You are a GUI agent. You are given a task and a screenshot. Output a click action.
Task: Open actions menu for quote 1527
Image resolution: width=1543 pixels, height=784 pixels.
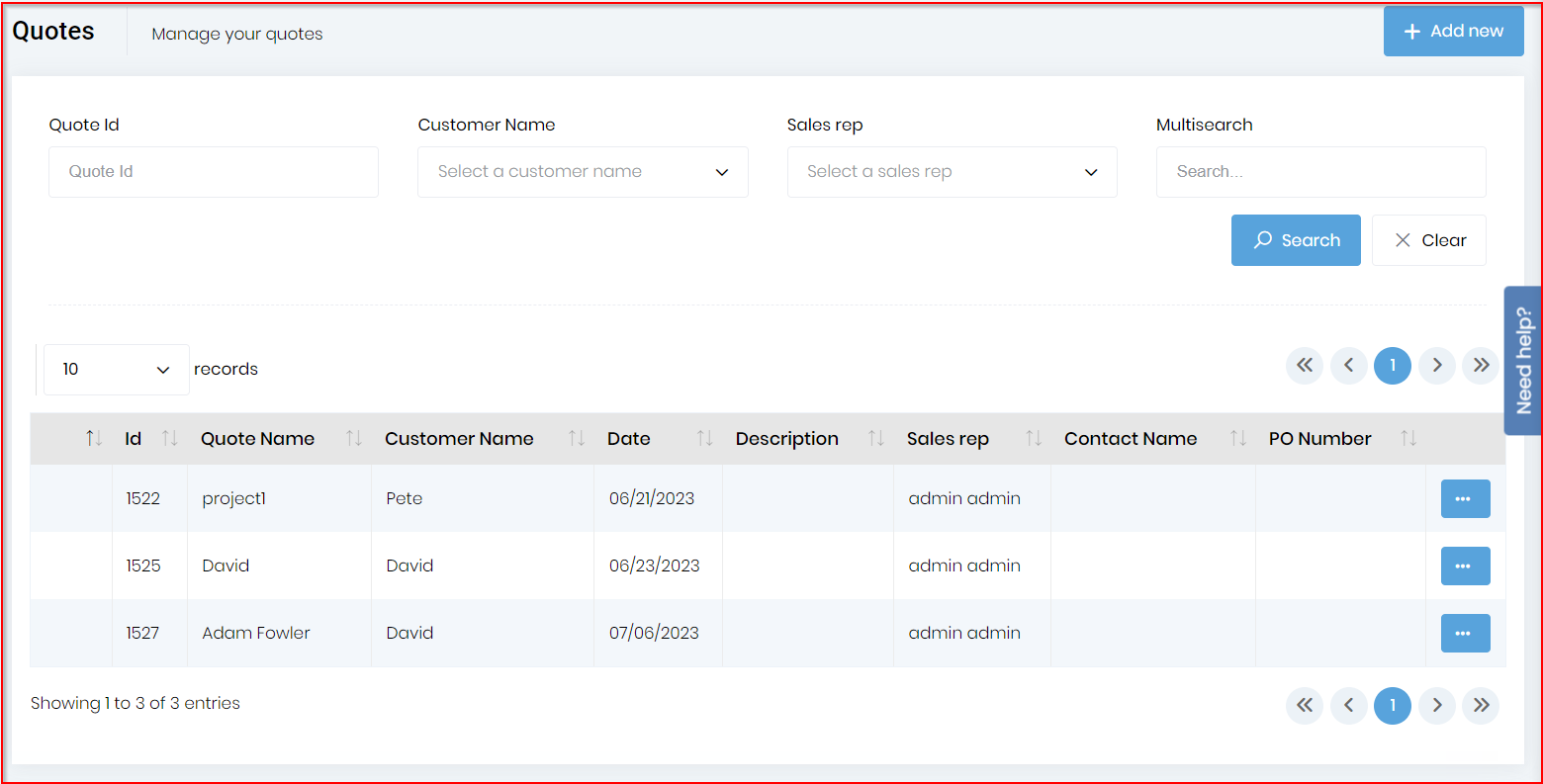tap(1465, 634)
